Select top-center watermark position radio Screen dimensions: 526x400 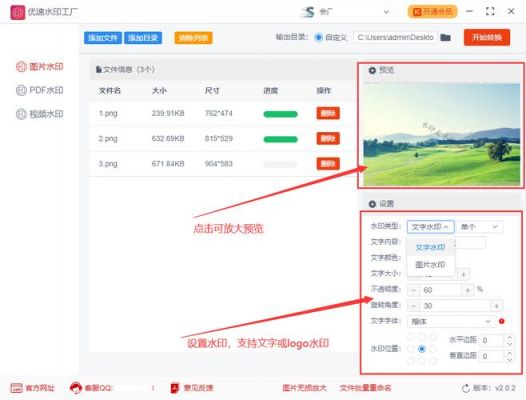422,337
